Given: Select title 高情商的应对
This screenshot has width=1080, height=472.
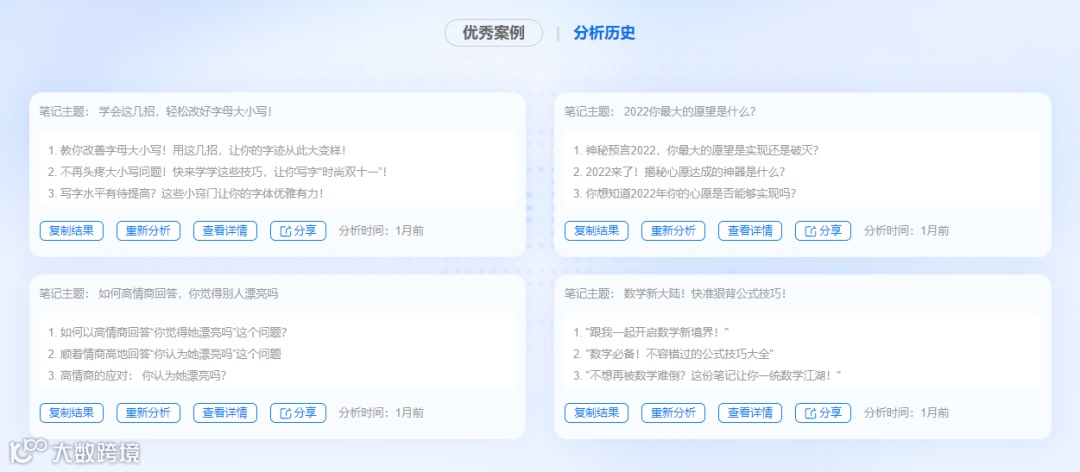Looking at the screenshot, I should (x=138, y=376).
